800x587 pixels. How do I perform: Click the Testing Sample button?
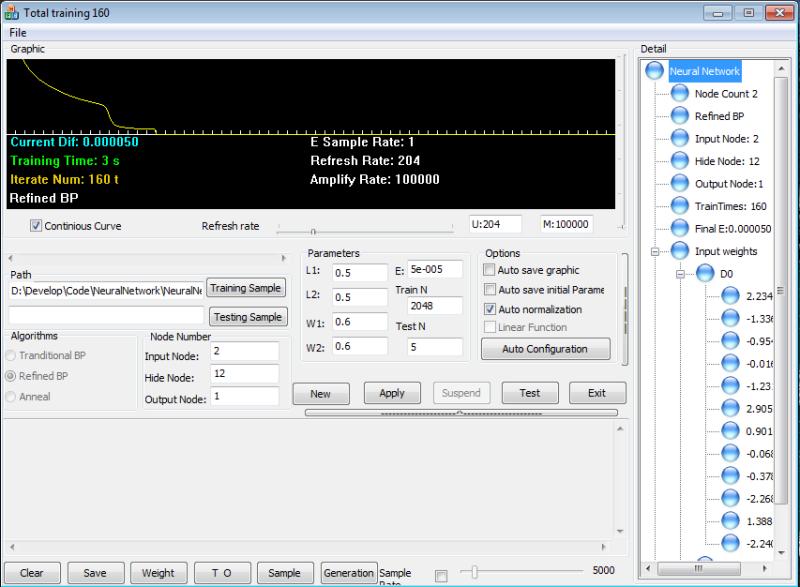[248, 317]
